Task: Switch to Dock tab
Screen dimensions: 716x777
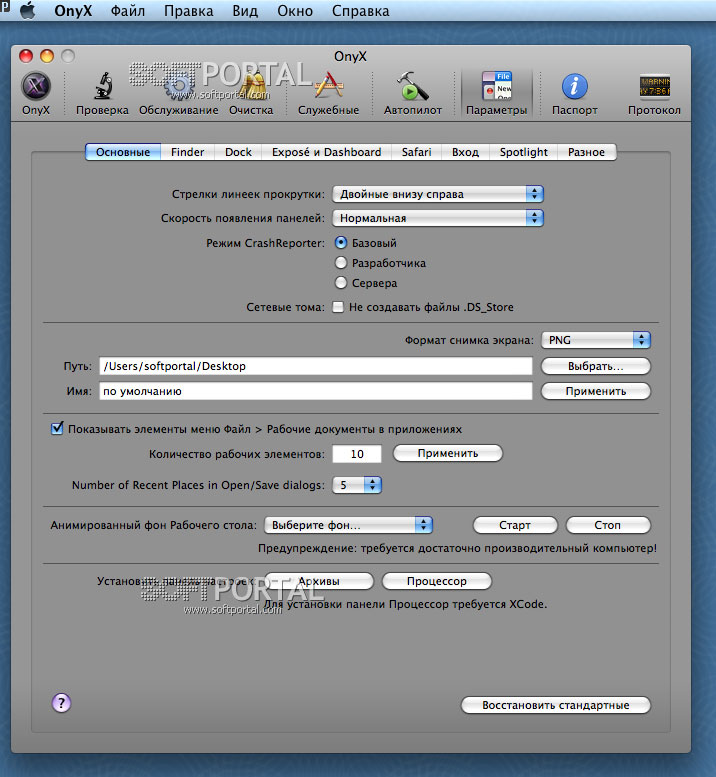Action: pos(238,152)
